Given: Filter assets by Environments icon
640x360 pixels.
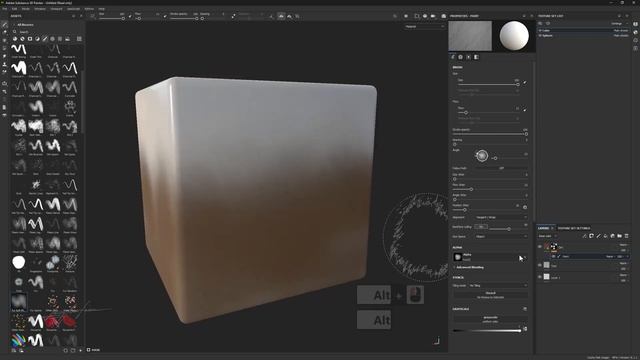Looking at the screenshot, I should coord(67,39).
